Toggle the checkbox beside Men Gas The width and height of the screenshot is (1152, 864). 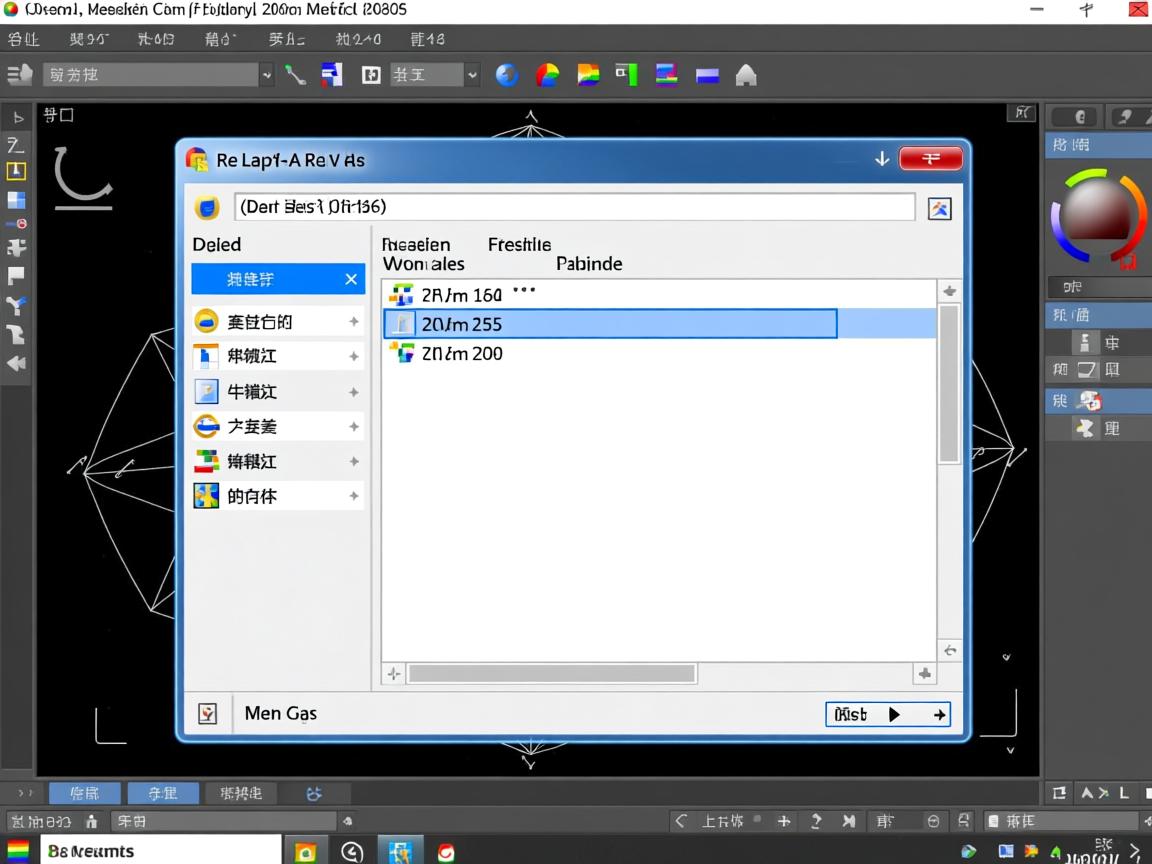coord(207,713)
